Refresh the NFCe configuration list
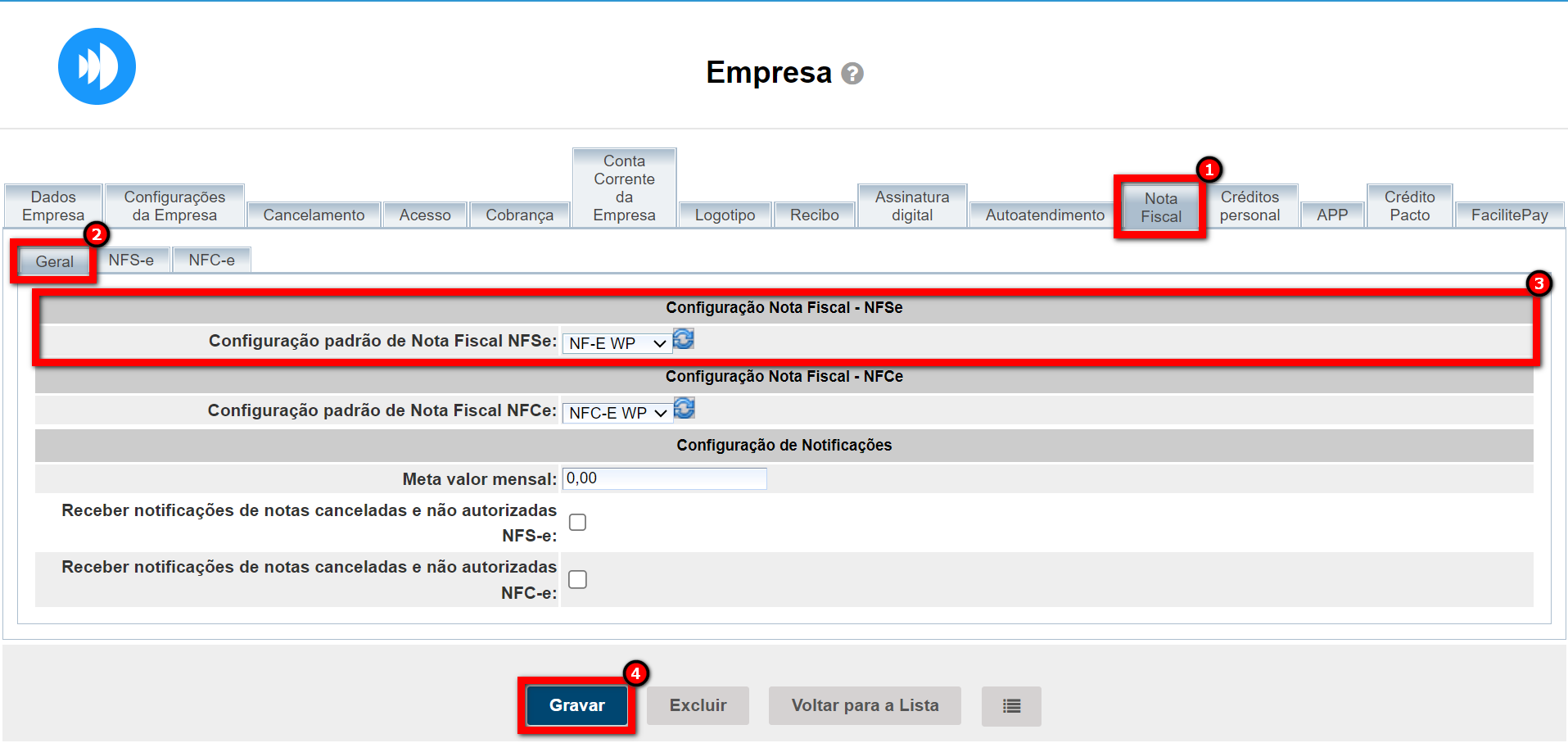The width and height of the screenshot is (1568, 743). pyautogui.click(x=685, y=408)
